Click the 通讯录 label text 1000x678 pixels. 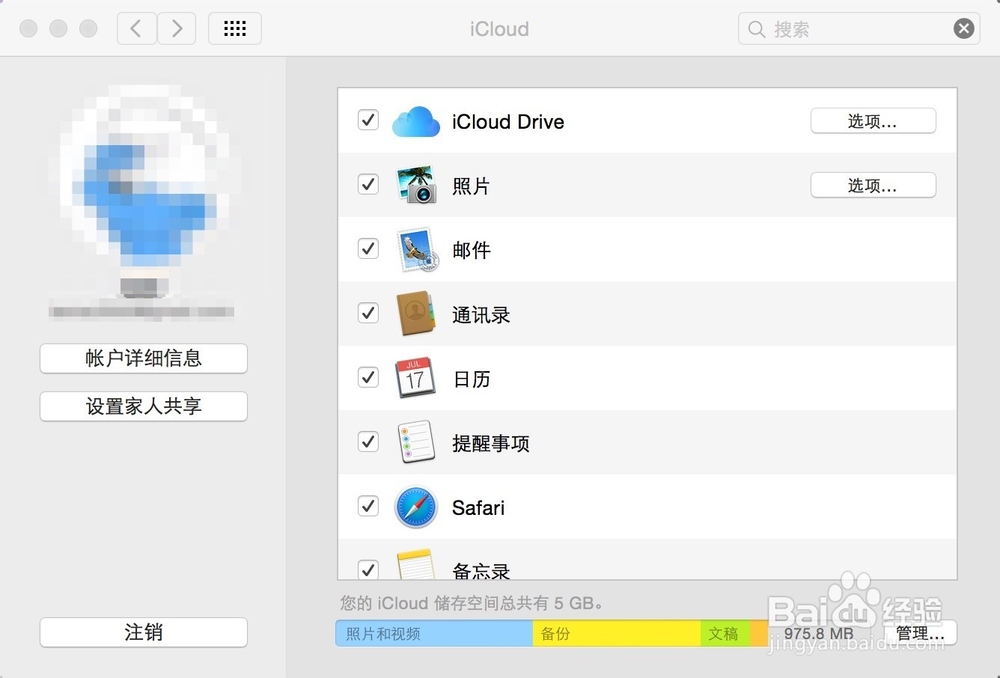[481, 314]
